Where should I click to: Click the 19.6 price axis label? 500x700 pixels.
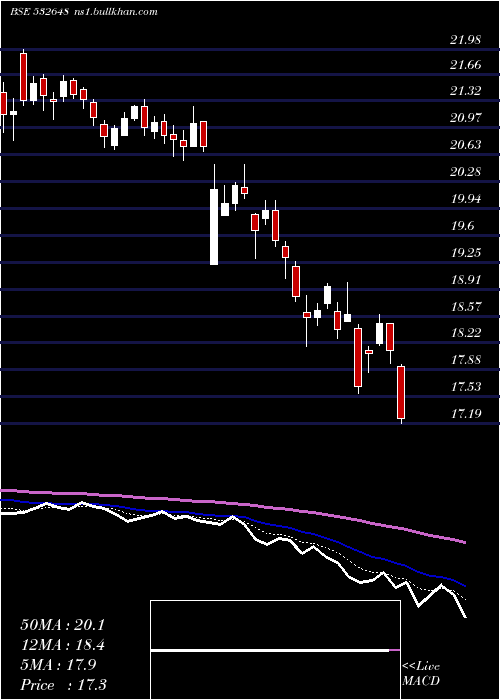point(462,226)
